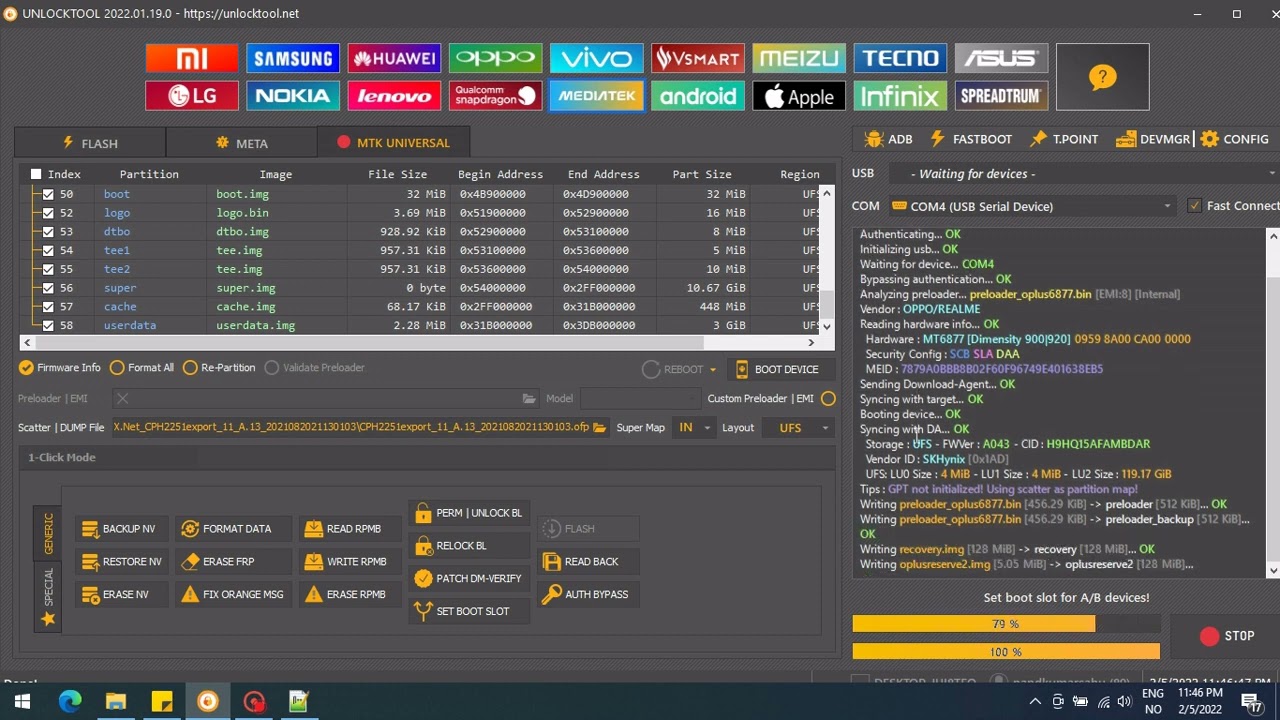The height and width of the screenshot is (720, 1280).
Task: Click the ERASE FRP button
Action: click(220, 562)
